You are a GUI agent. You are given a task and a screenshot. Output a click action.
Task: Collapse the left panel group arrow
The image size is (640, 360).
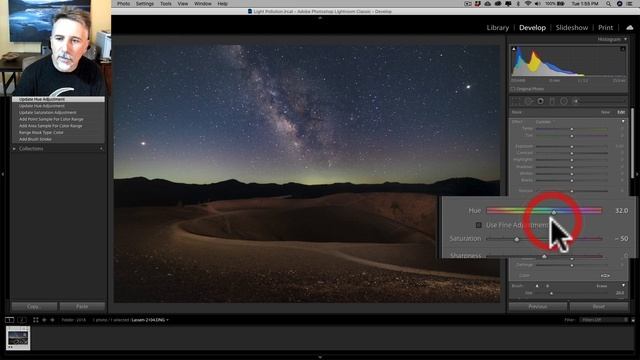click(x=3, y=174)
